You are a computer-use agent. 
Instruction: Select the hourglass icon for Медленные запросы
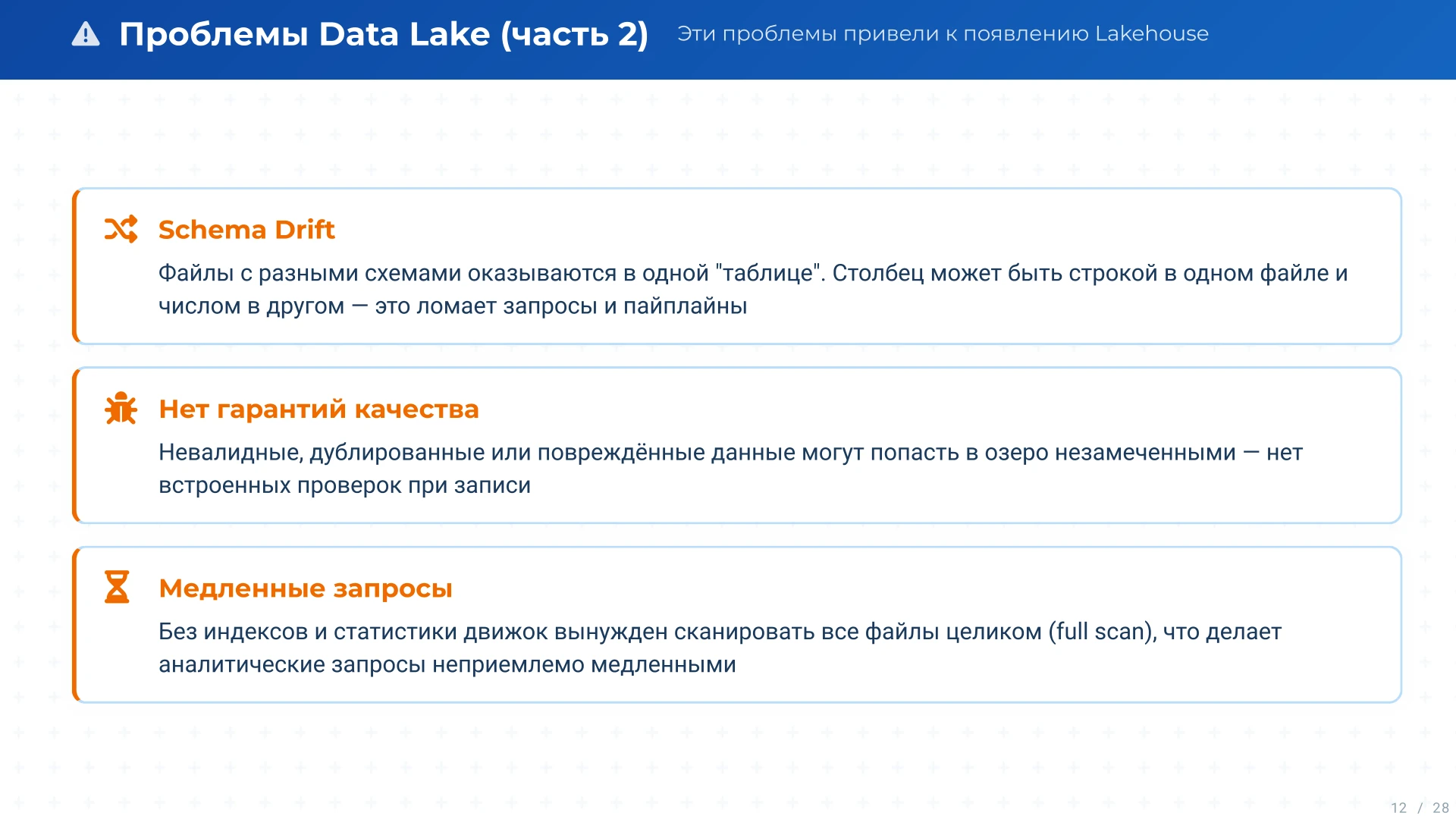118,588
